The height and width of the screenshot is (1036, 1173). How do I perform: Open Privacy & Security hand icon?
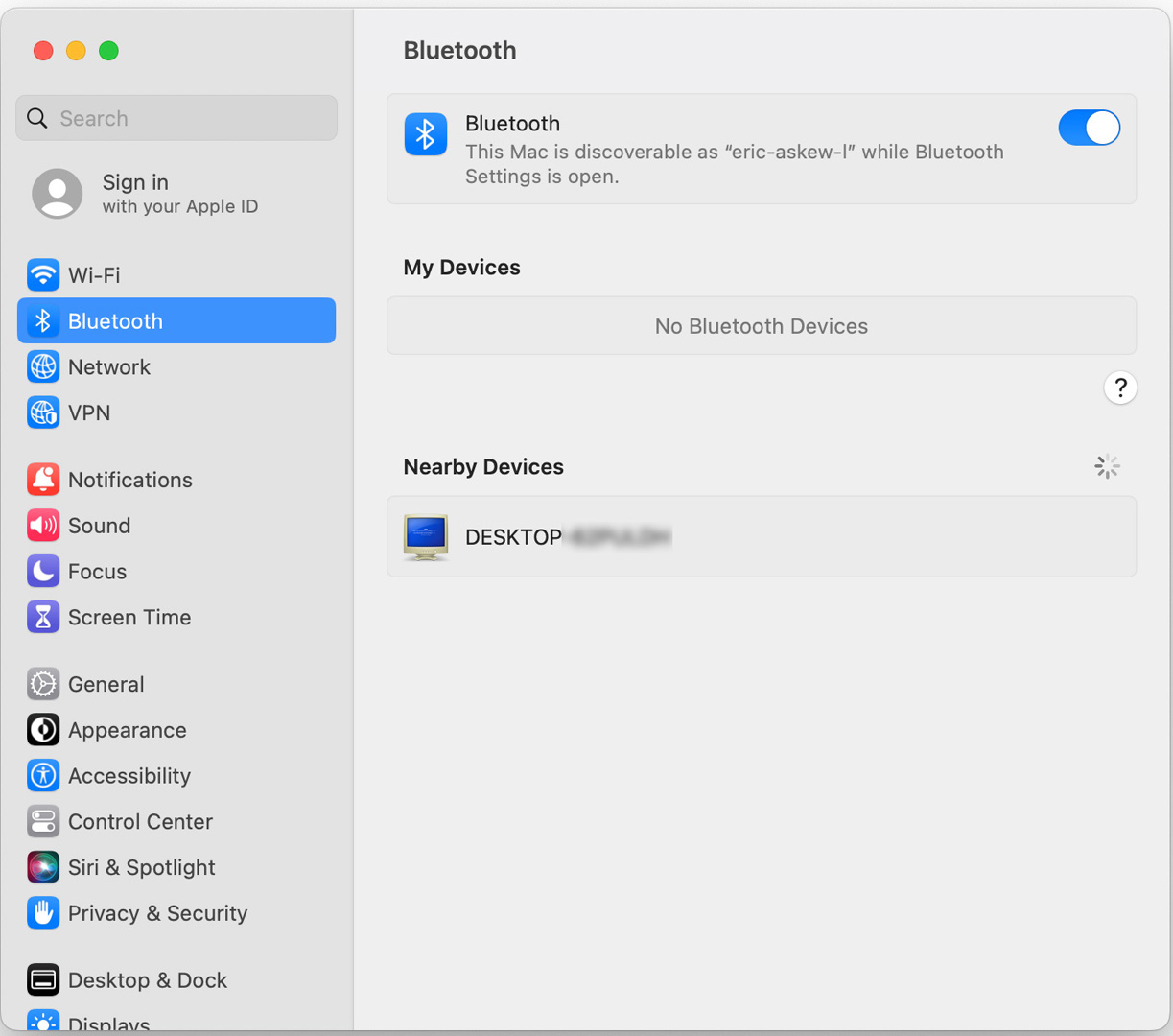click(x=43, y=913)
